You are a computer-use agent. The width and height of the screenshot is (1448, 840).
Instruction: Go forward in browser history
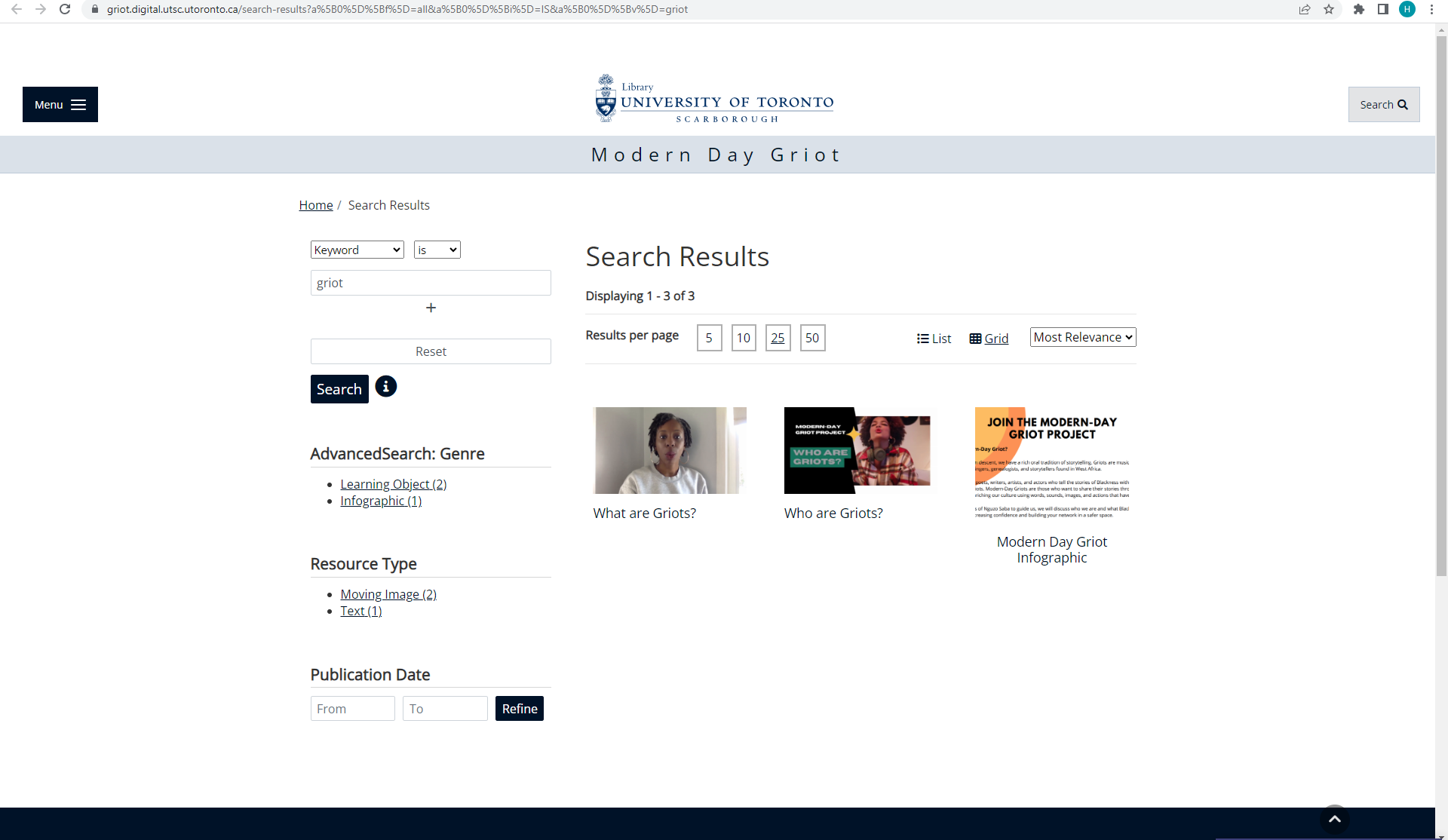(x=41, y=9)
